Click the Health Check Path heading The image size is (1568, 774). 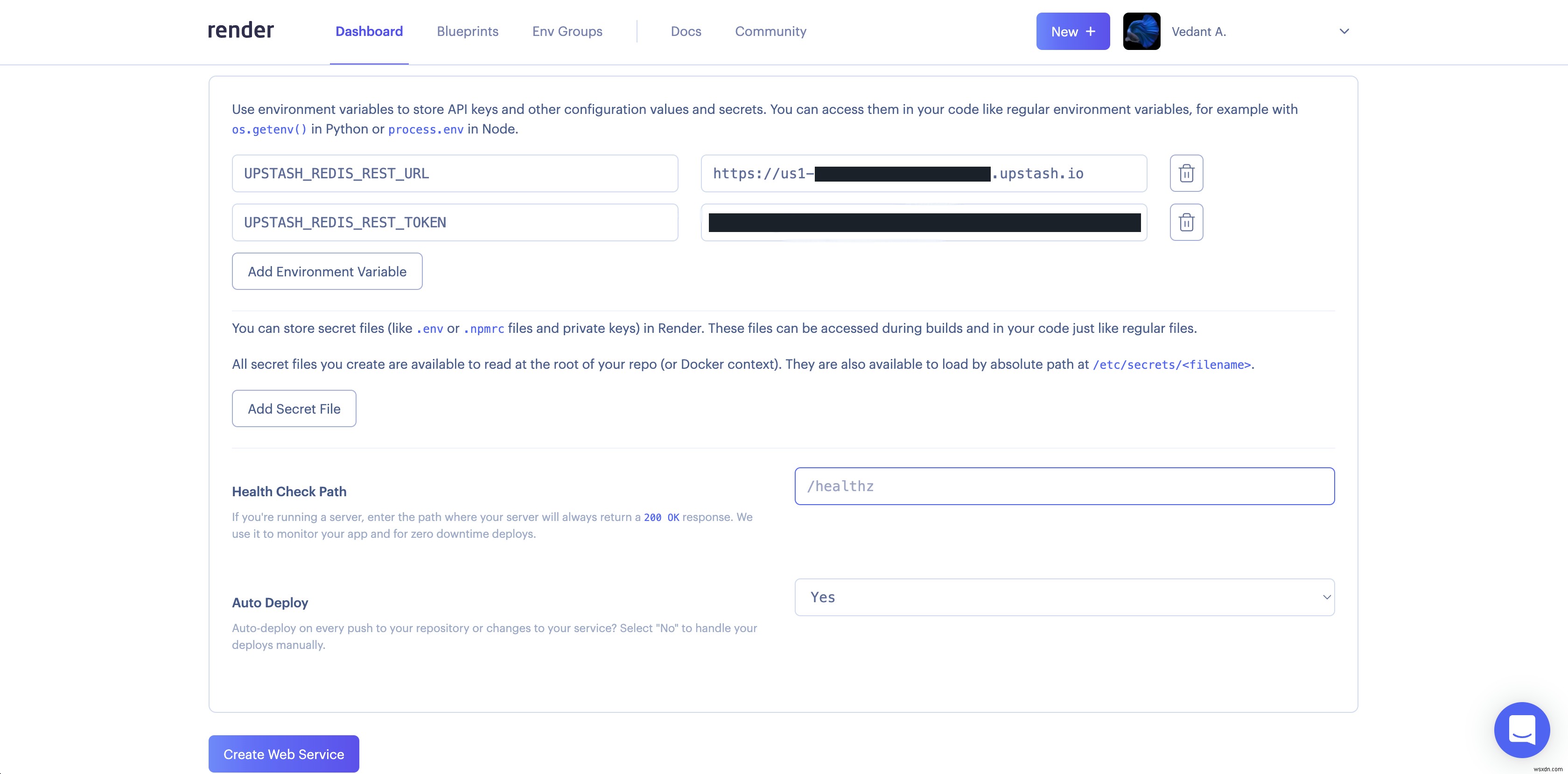click(x=289, y=492)
